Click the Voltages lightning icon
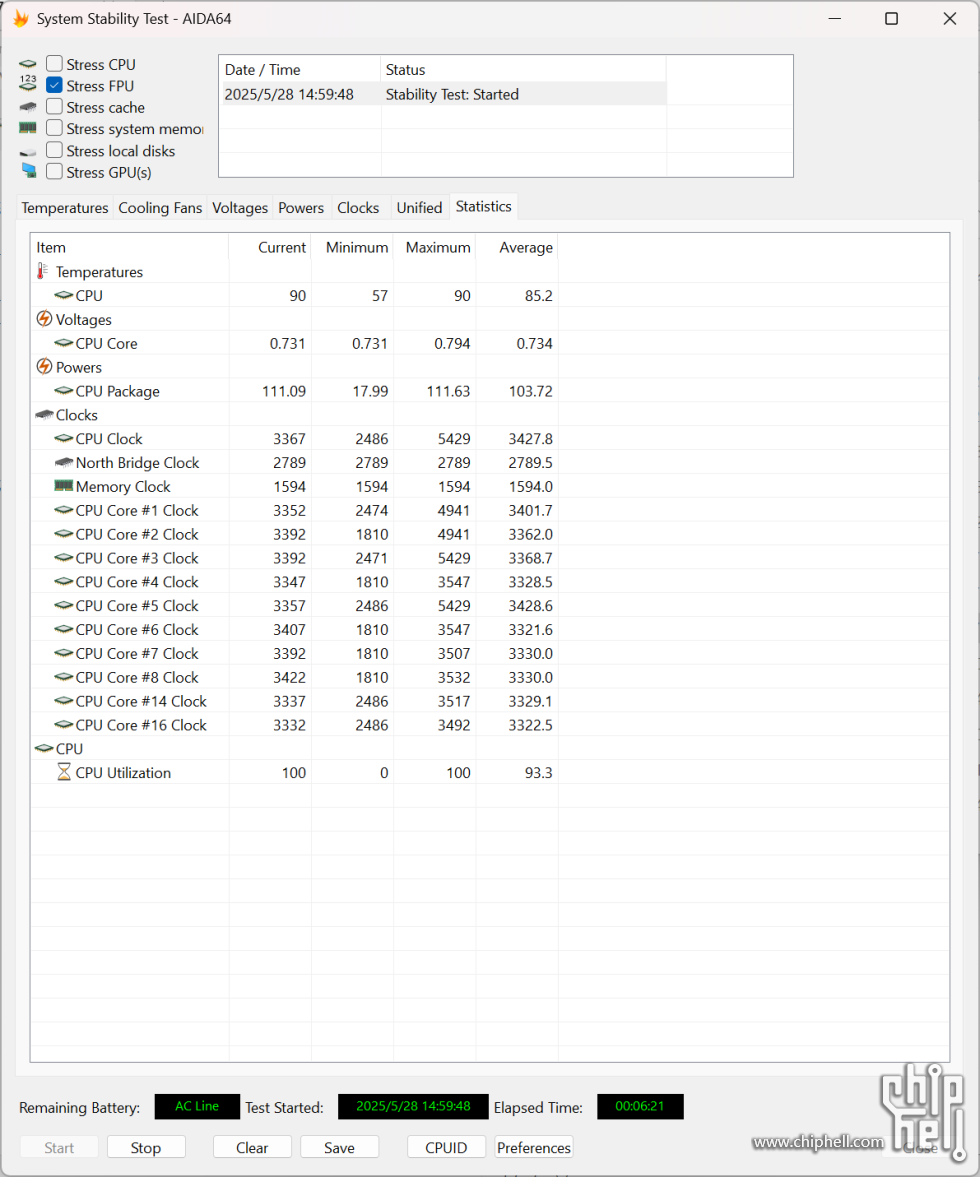 44,319
